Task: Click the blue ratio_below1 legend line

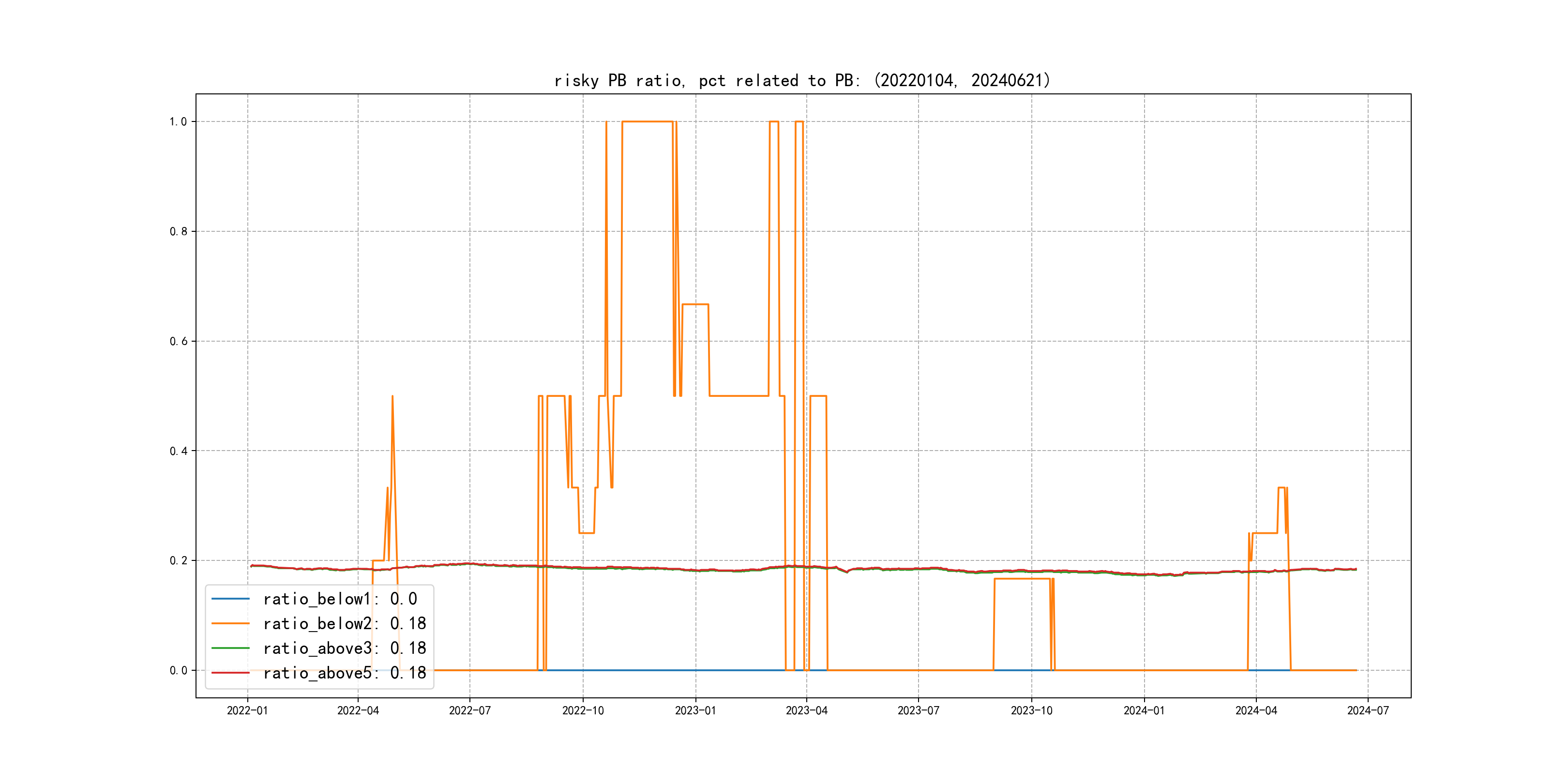Action: (x=230, y=599)
